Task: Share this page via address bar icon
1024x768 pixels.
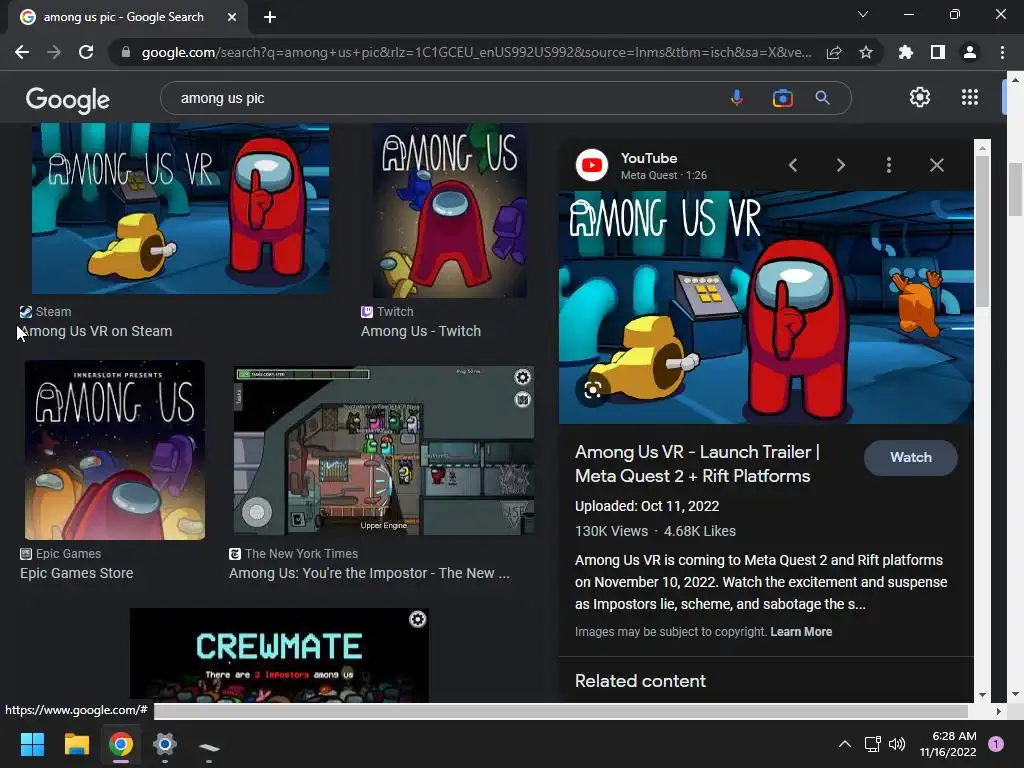Action: pos(834,52)
